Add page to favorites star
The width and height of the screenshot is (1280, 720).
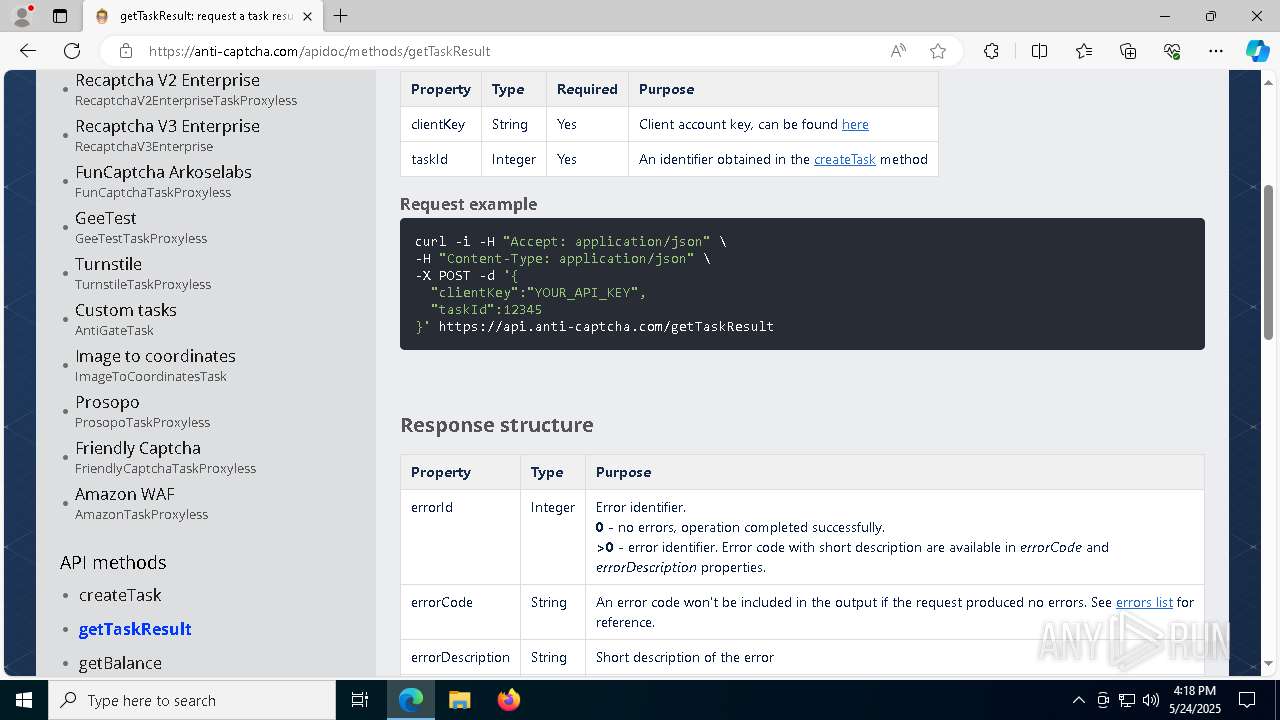point(937,51)
